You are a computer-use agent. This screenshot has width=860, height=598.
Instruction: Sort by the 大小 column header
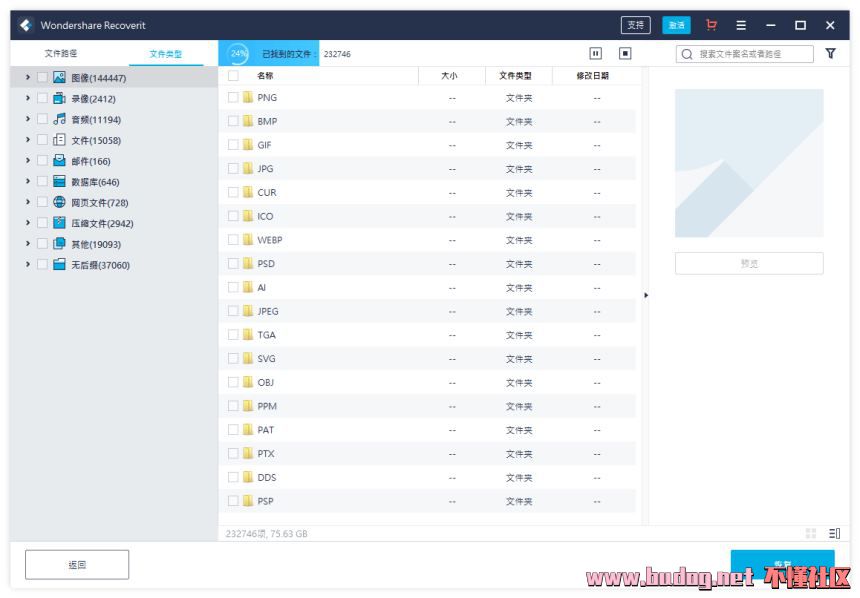[449, 76]
